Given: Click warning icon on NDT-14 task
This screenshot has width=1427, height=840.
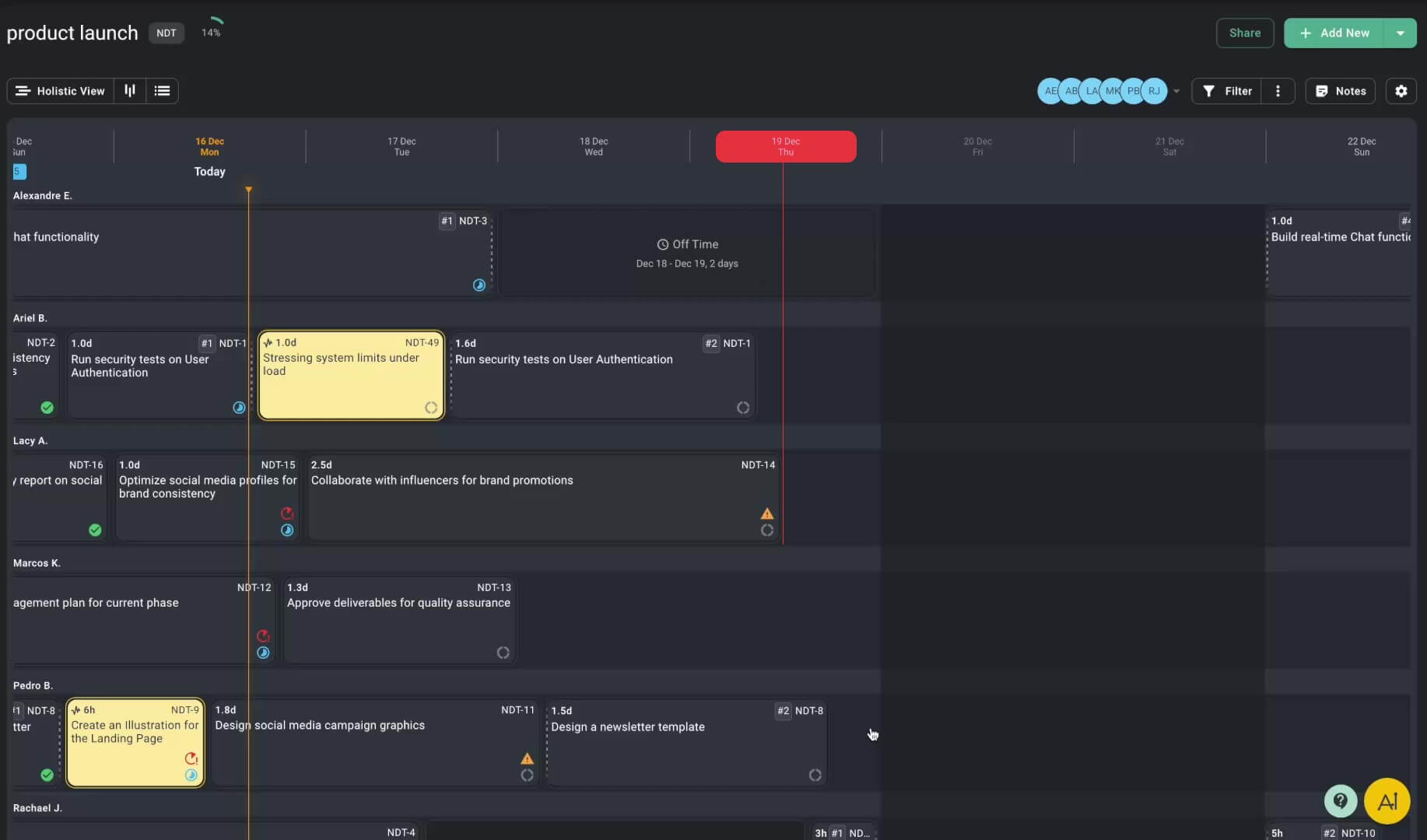Looking at the screenshot, I should tap(766, 513).
